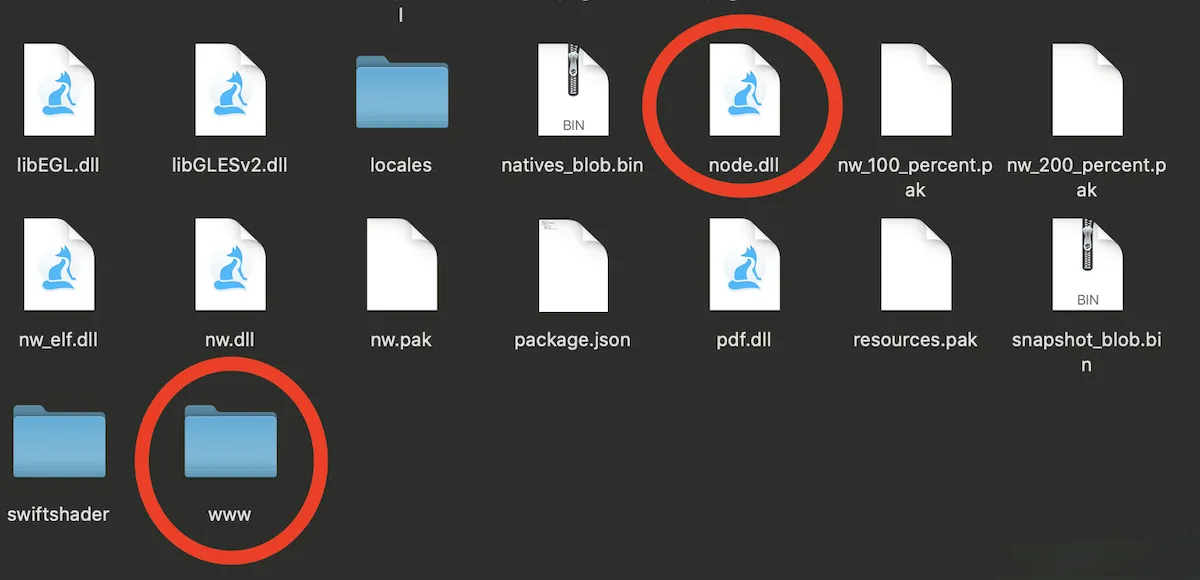
Task: Click the libGLESv2.dll file icon
Action: (x=229, y=91)
